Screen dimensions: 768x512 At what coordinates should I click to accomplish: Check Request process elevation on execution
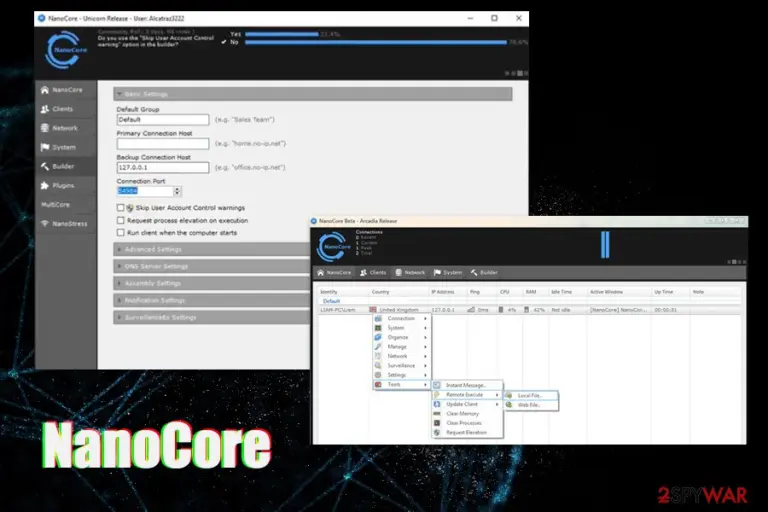click(x=120, y=220)
